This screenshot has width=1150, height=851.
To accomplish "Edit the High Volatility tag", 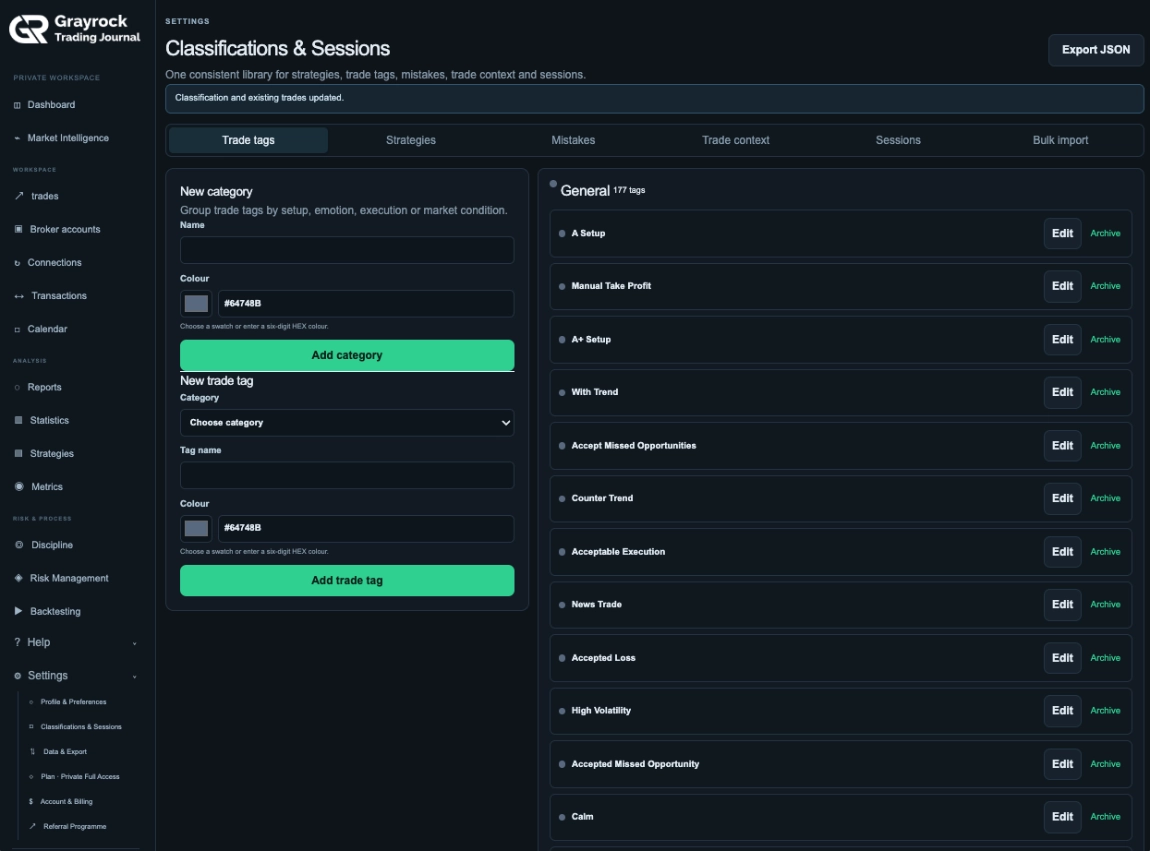I will pos(1062,711).
